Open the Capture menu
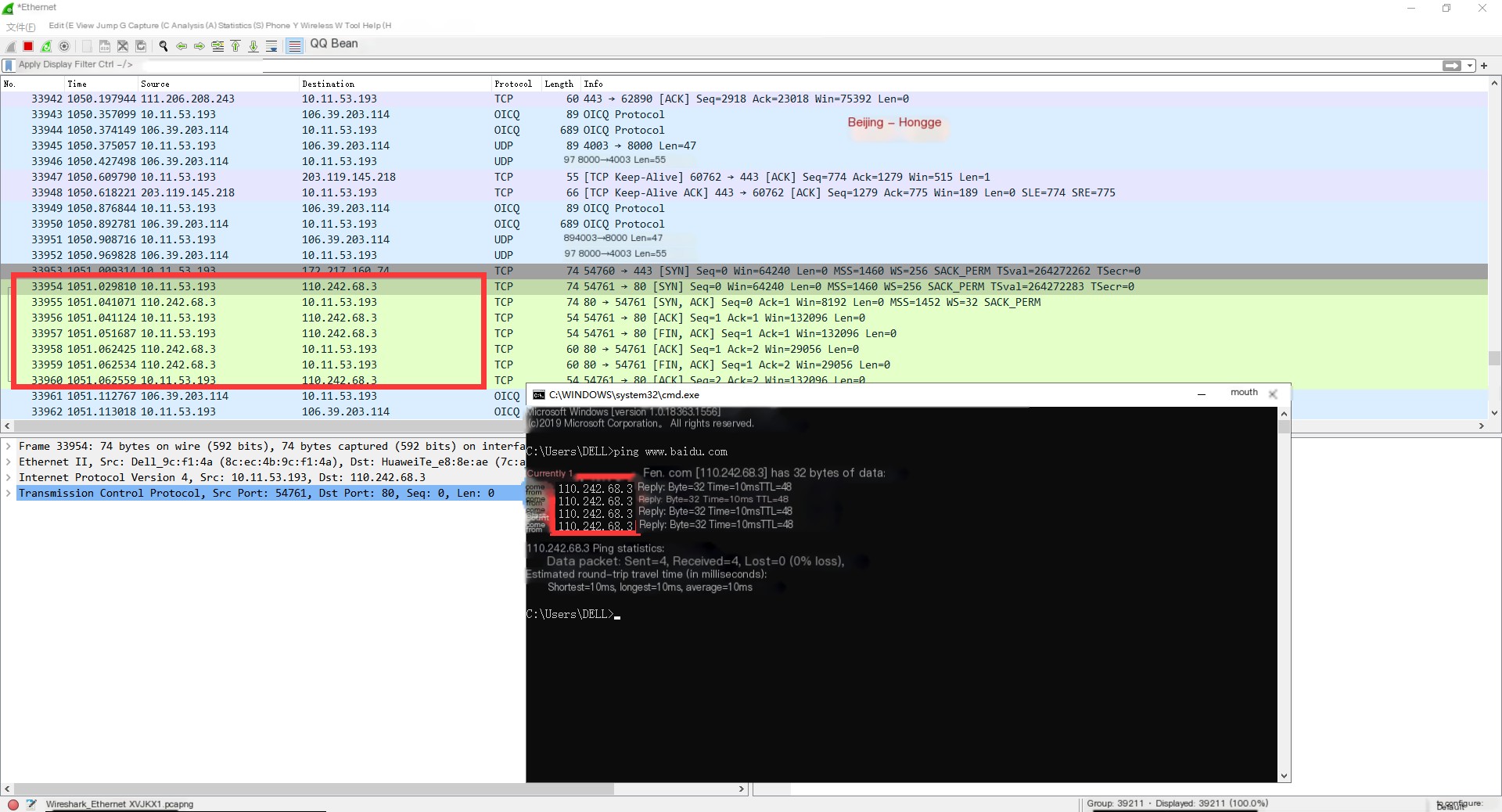 coord(143,26)
